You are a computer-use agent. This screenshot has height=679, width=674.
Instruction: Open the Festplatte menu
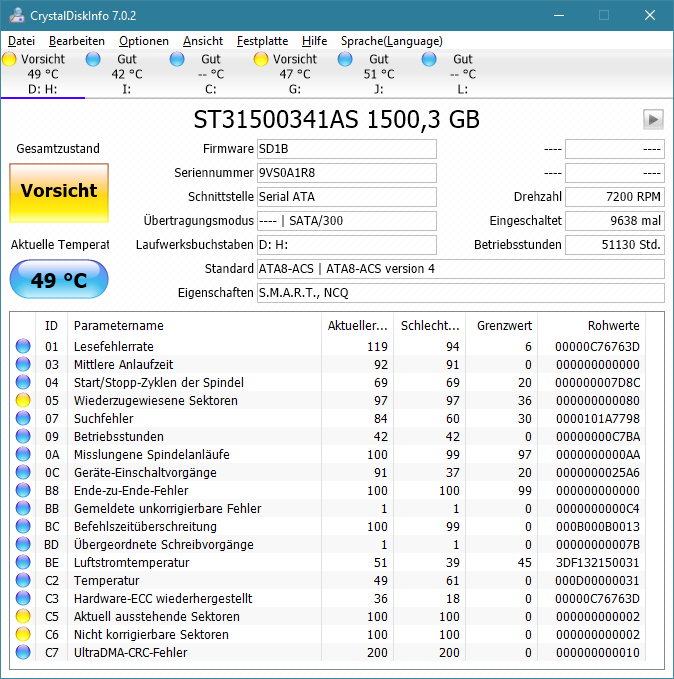(x=262, y=41)
